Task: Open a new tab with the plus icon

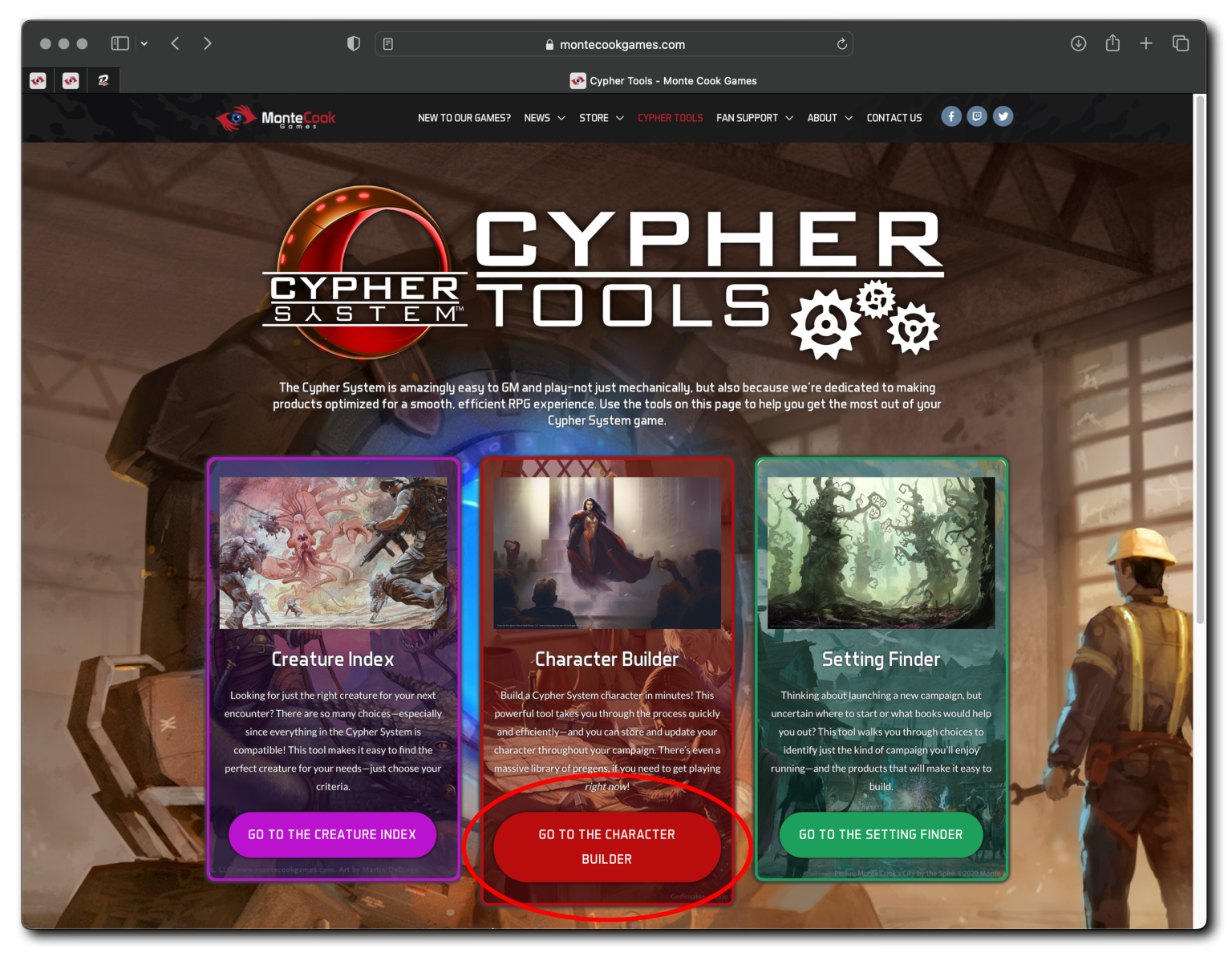Action: [1146, 43]
